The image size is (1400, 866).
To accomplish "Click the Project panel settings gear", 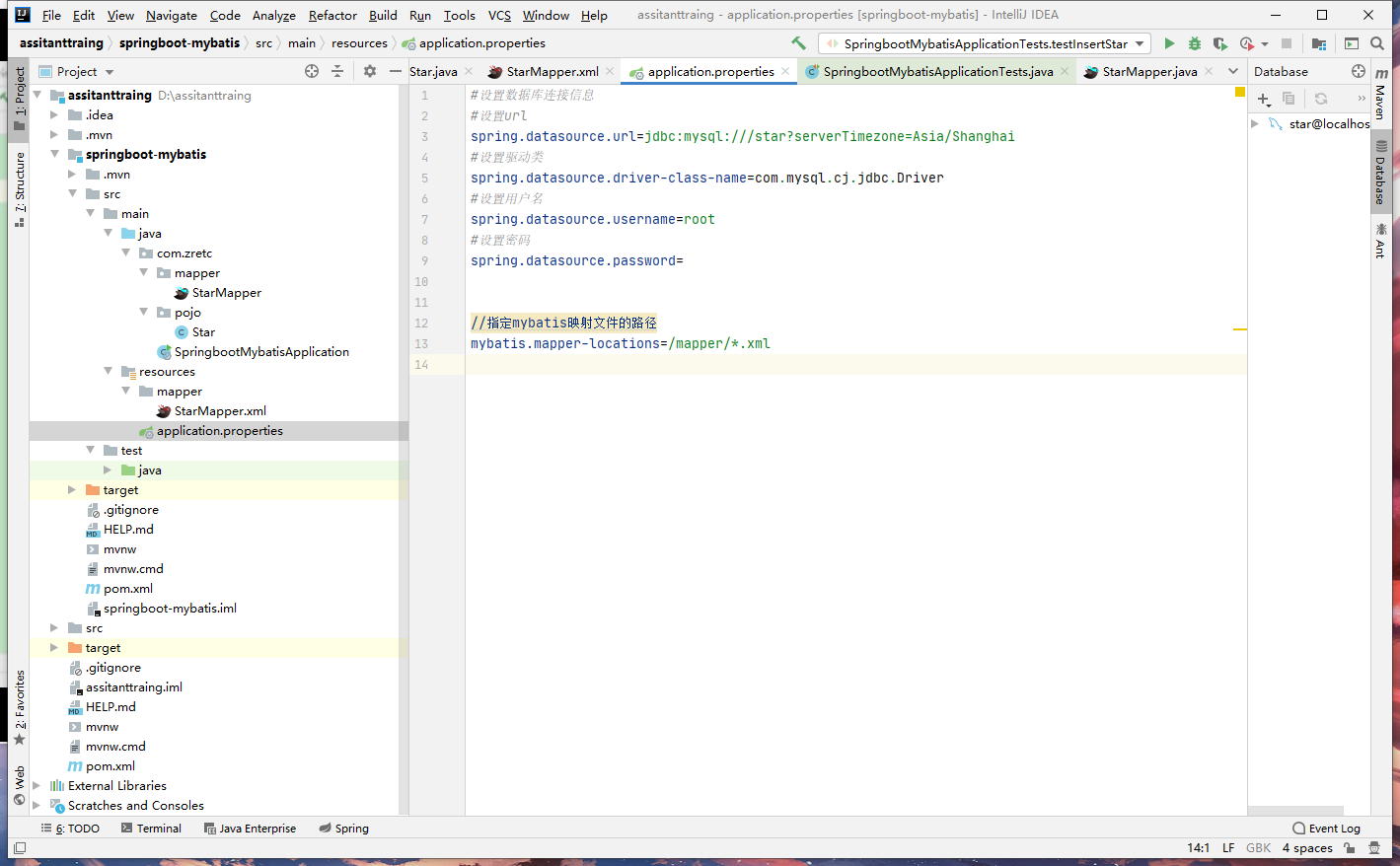I will click(370, 71).
